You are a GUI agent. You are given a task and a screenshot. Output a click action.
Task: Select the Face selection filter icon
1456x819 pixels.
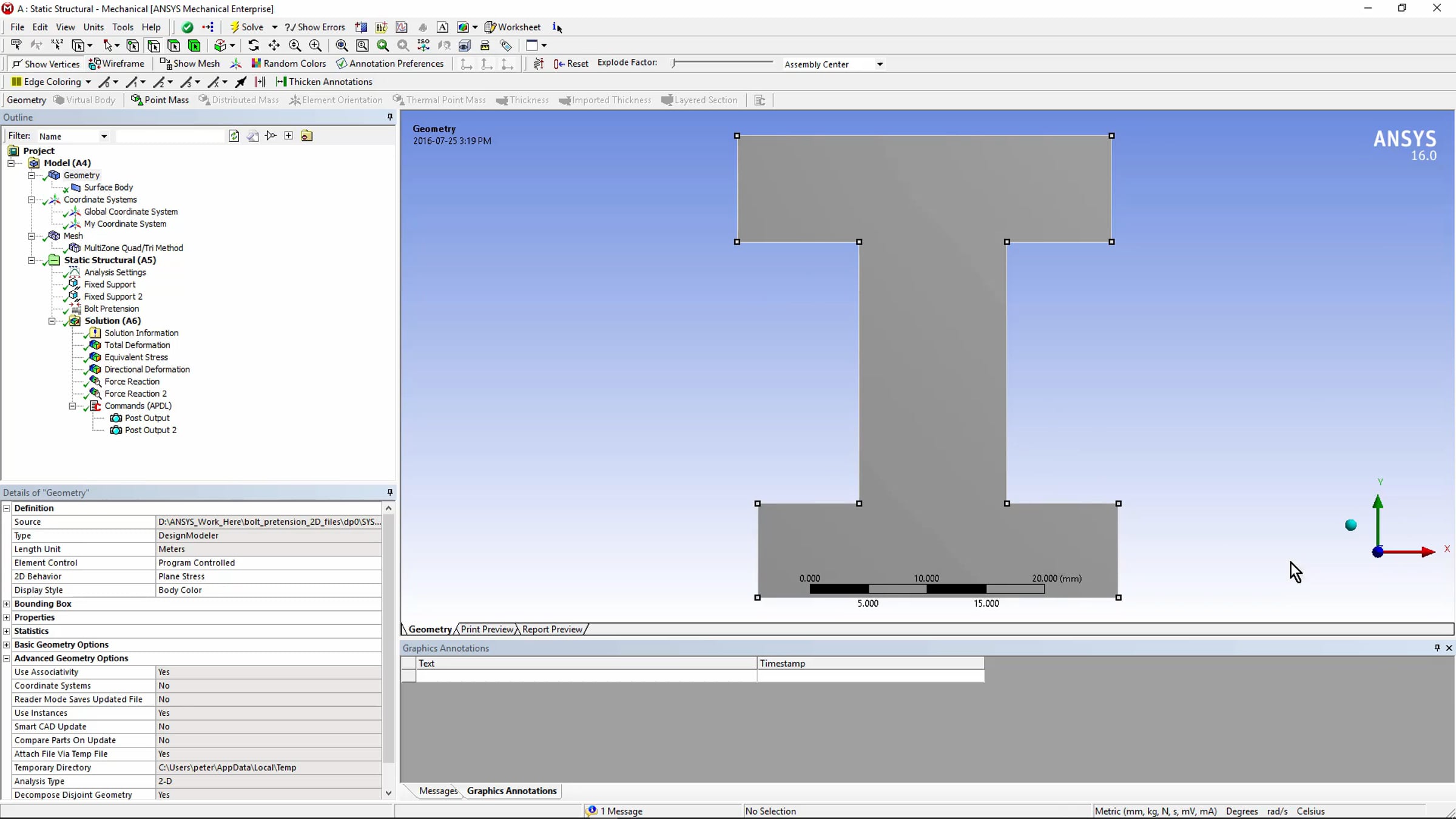(x=174, y=45)
